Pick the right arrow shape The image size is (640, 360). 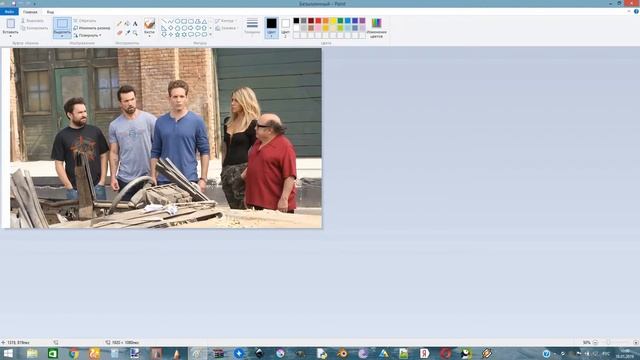tap(191, 28)
